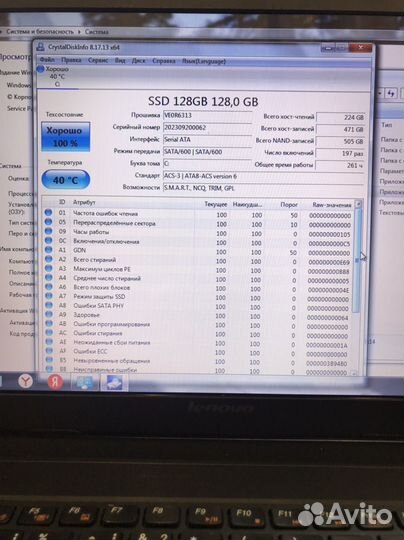This screenshot has height=540, width=404.
Task: Click the NAND writes value 505 GB
Action: click(340, 142)
